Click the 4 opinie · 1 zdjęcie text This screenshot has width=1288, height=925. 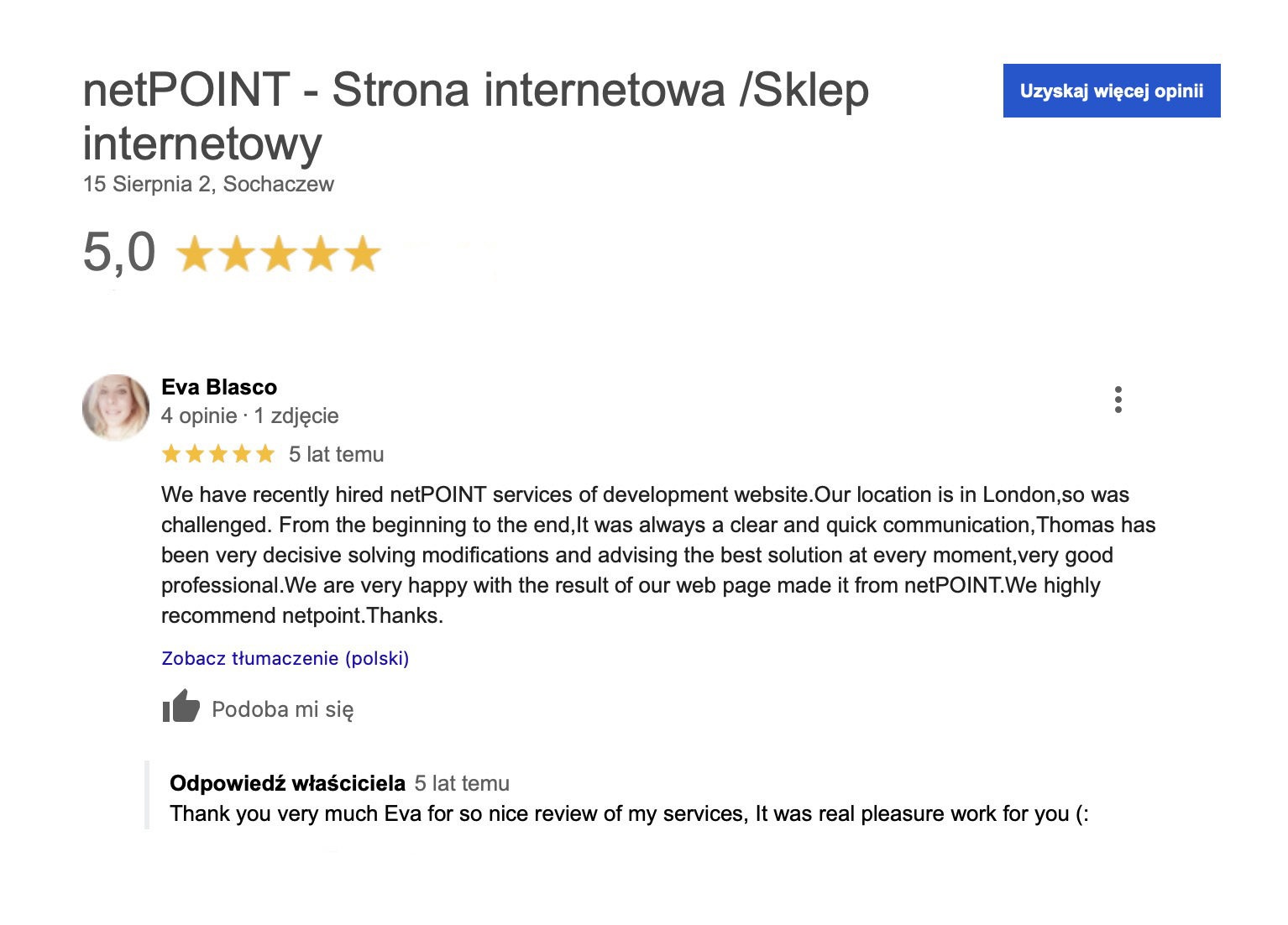pos(250,415)
